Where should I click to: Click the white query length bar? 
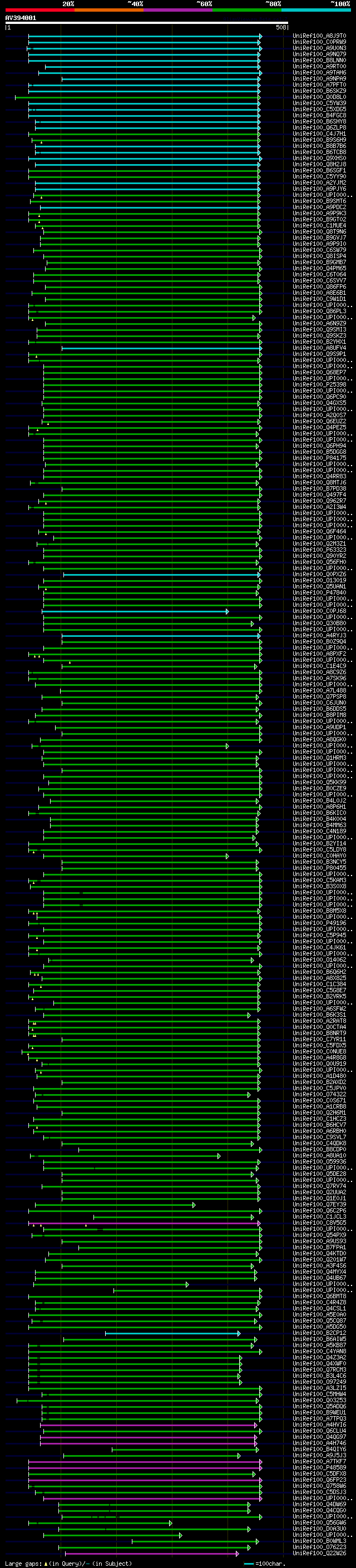(147, 23)
